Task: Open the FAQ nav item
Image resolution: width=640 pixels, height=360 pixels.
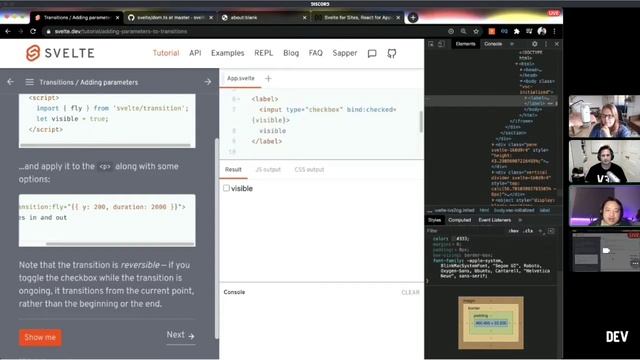Action: point(316,53)
